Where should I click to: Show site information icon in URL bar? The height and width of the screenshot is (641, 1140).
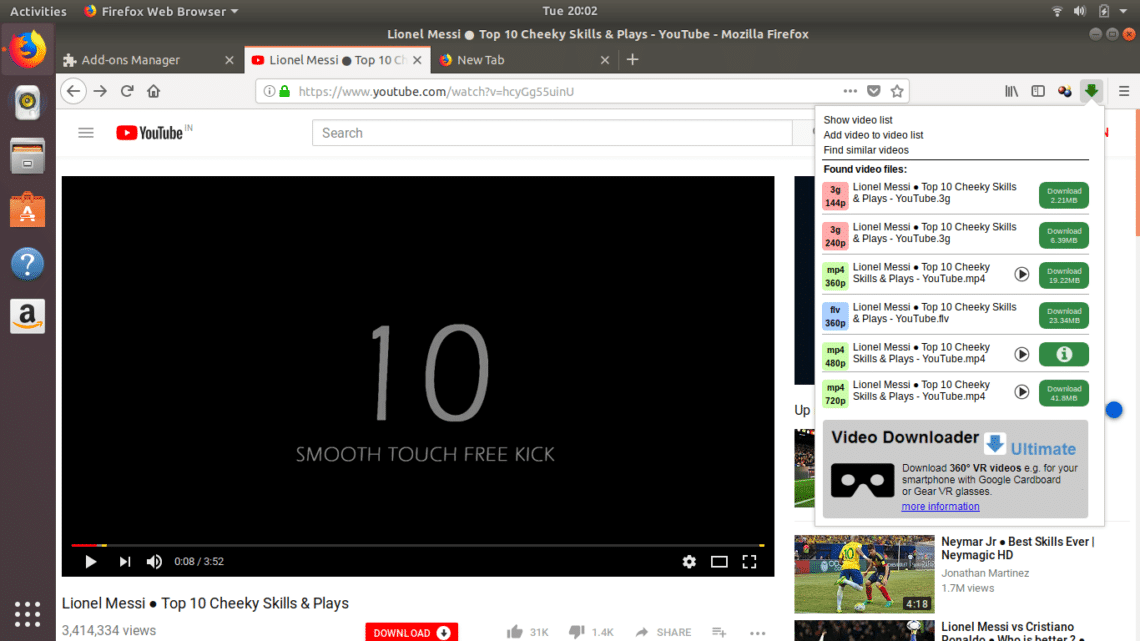pos(269,91)
